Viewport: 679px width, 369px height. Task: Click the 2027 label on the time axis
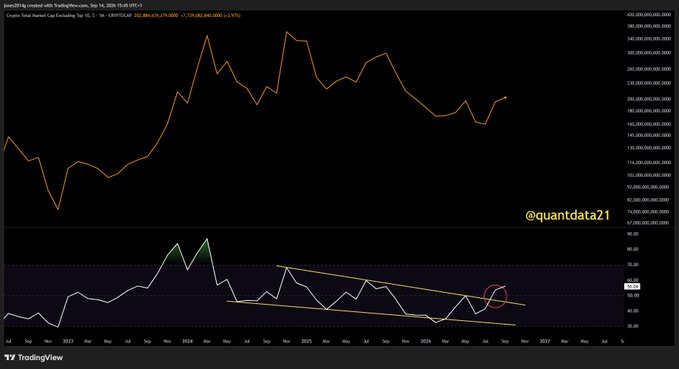tap(545, 341)
